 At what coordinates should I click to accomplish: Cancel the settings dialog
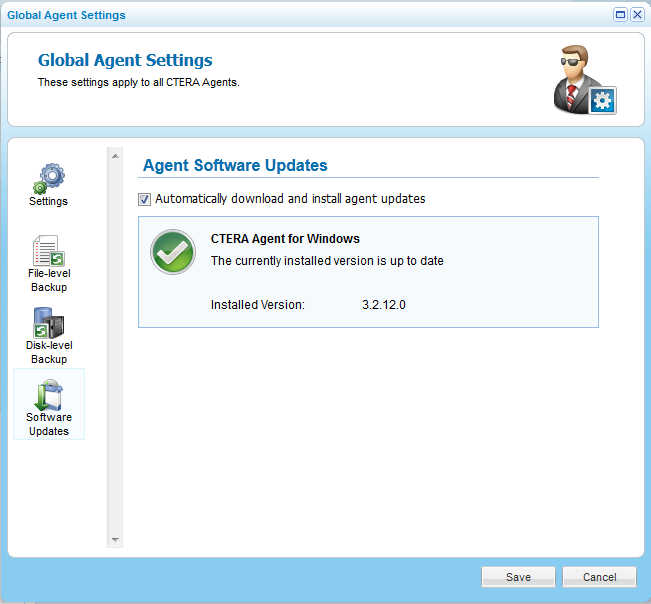599,577
